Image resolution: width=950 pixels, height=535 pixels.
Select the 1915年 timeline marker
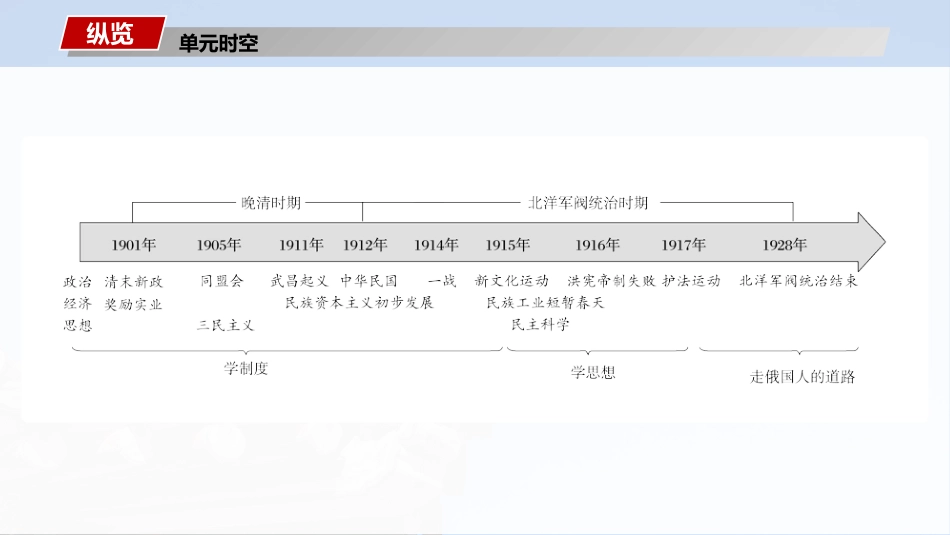coord(508,245)
